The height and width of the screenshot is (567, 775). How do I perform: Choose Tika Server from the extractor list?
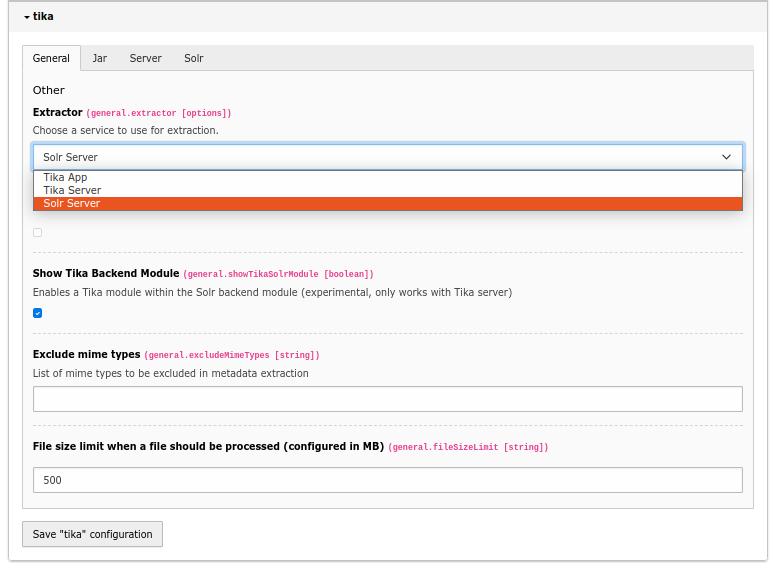pyautogui.click(x=388, y=190)
